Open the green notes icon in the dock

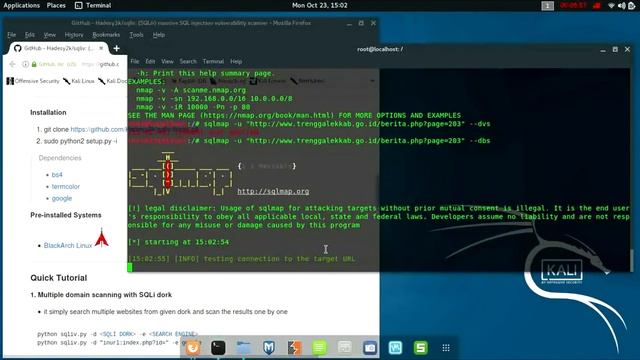tap(320, 348)
